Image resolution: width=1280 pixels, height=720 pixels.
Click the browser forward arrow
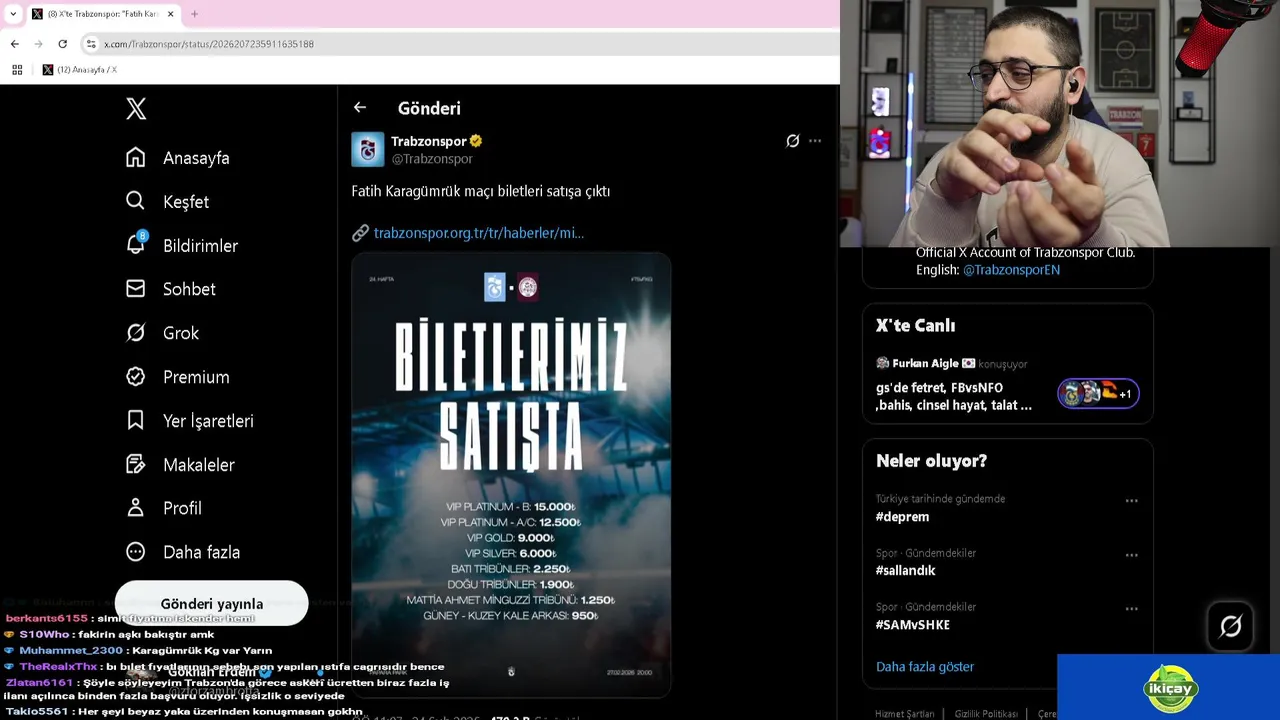(39, 44)
